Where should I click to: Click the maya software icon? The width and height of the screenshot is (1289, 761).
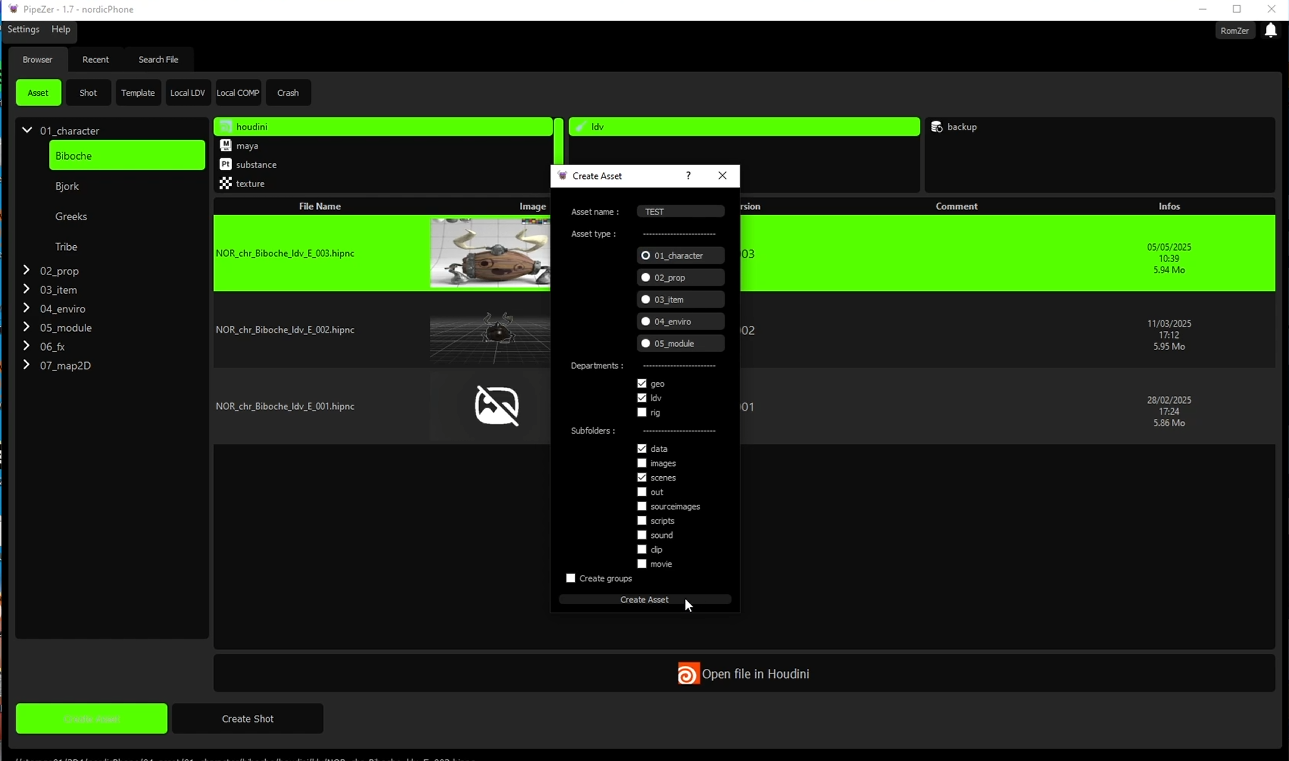click(226, 146)
